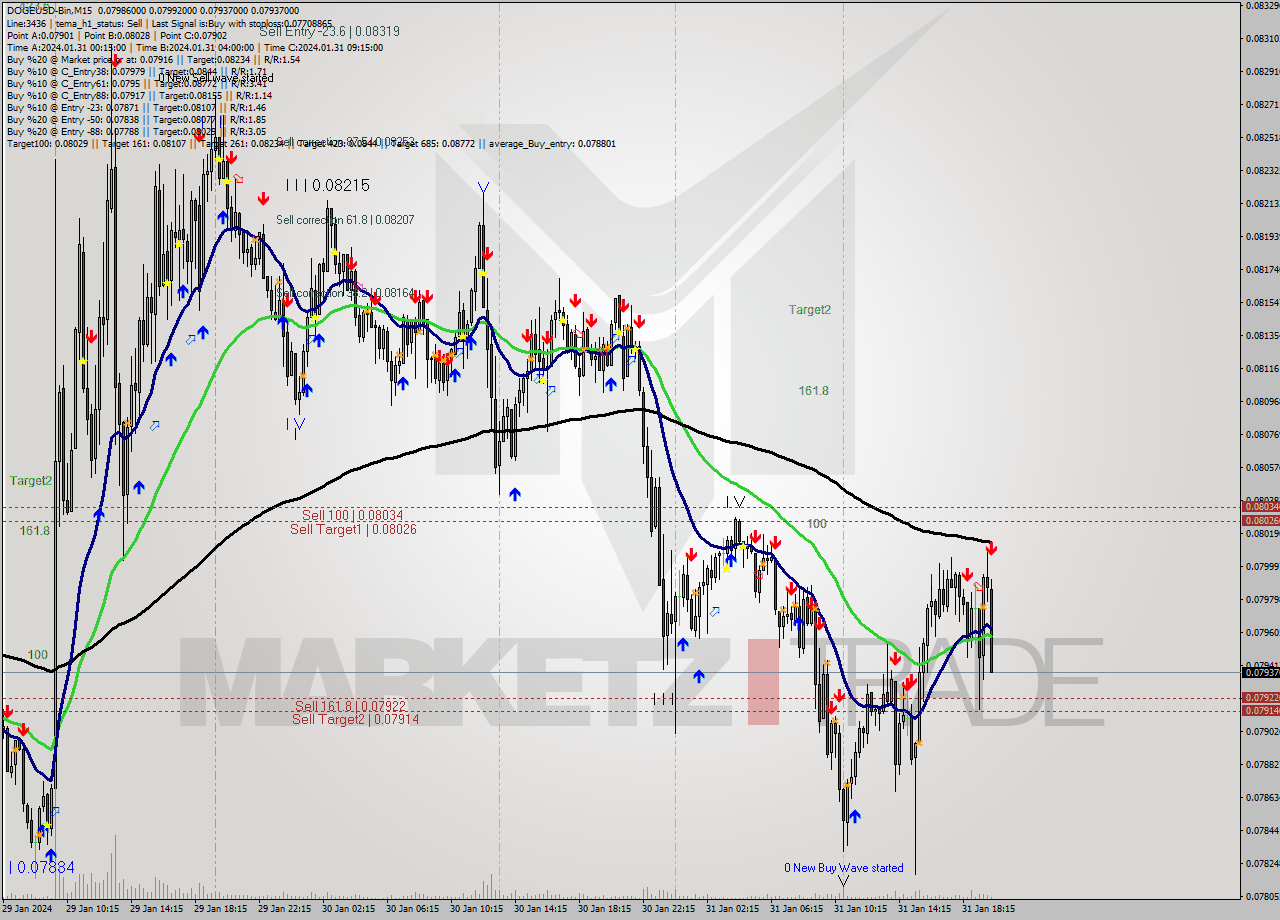Click the '29 Jan 18:15' time axis label
The width and height of the screenshot is (1280, 920).
[x=220, y=910]
